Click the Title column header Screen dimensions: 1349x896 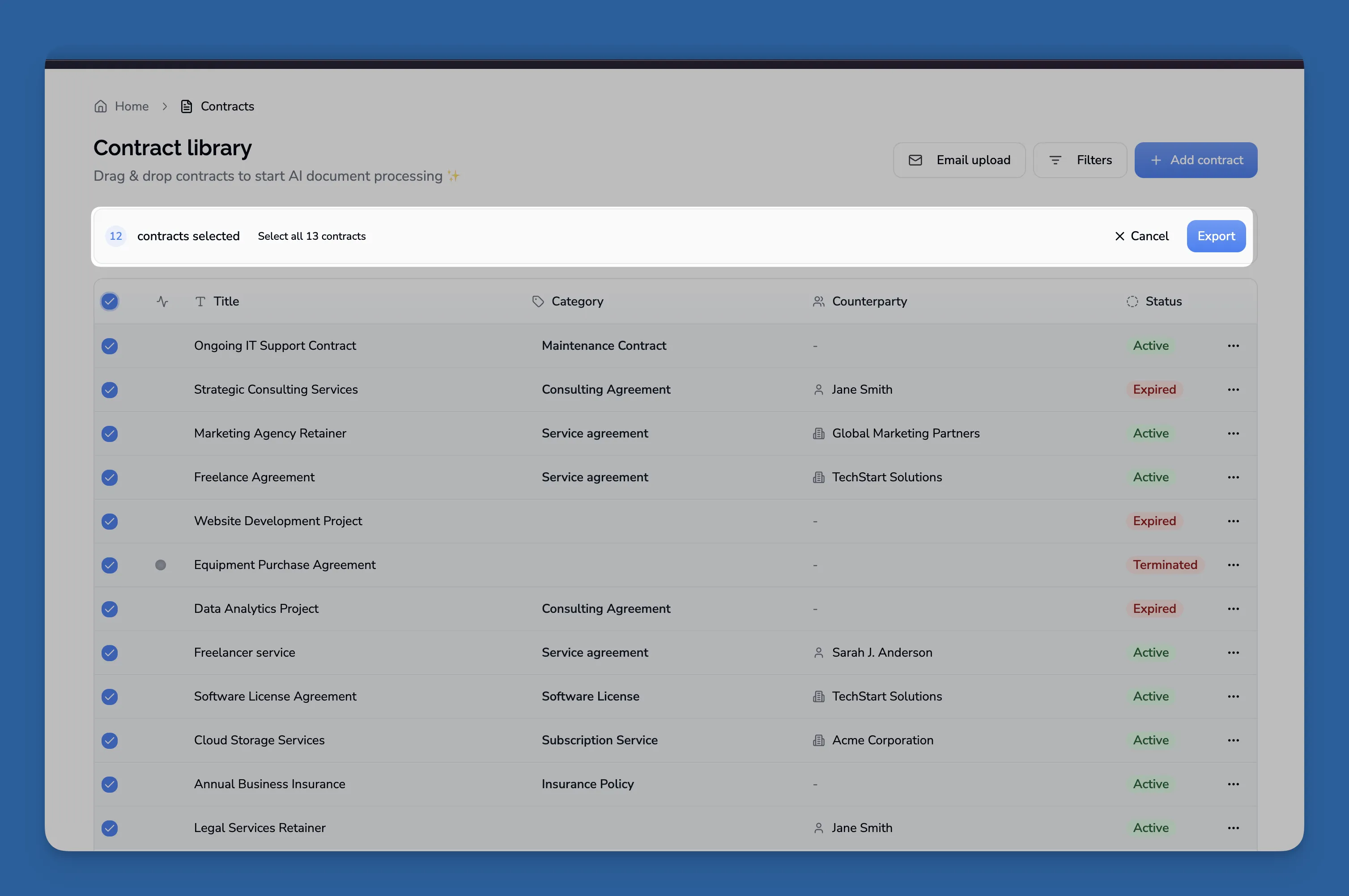tap(226, 301)
